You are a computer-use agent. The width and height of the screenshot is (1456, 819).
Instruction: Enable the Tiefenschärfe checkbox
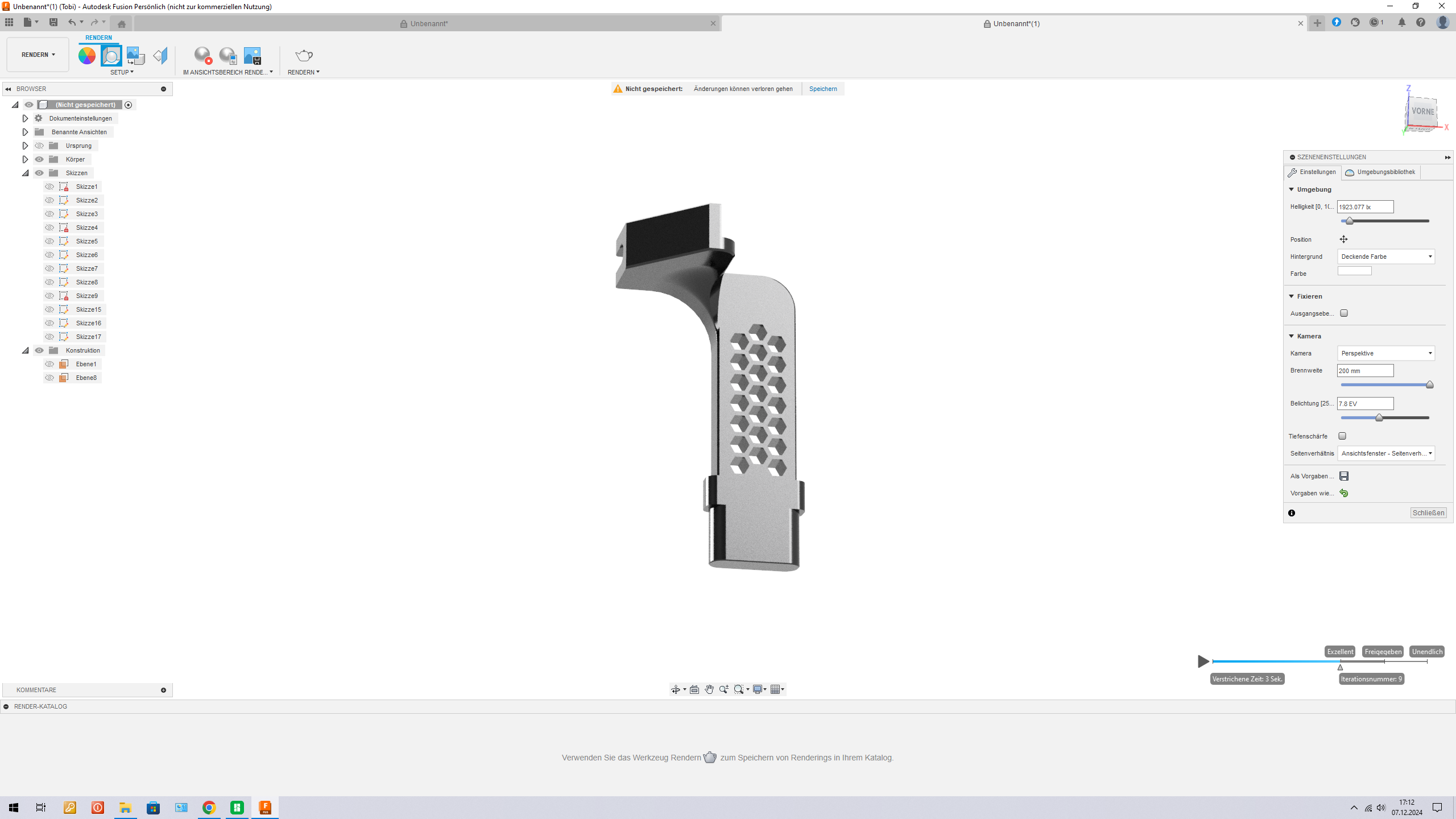[1343, 436]
